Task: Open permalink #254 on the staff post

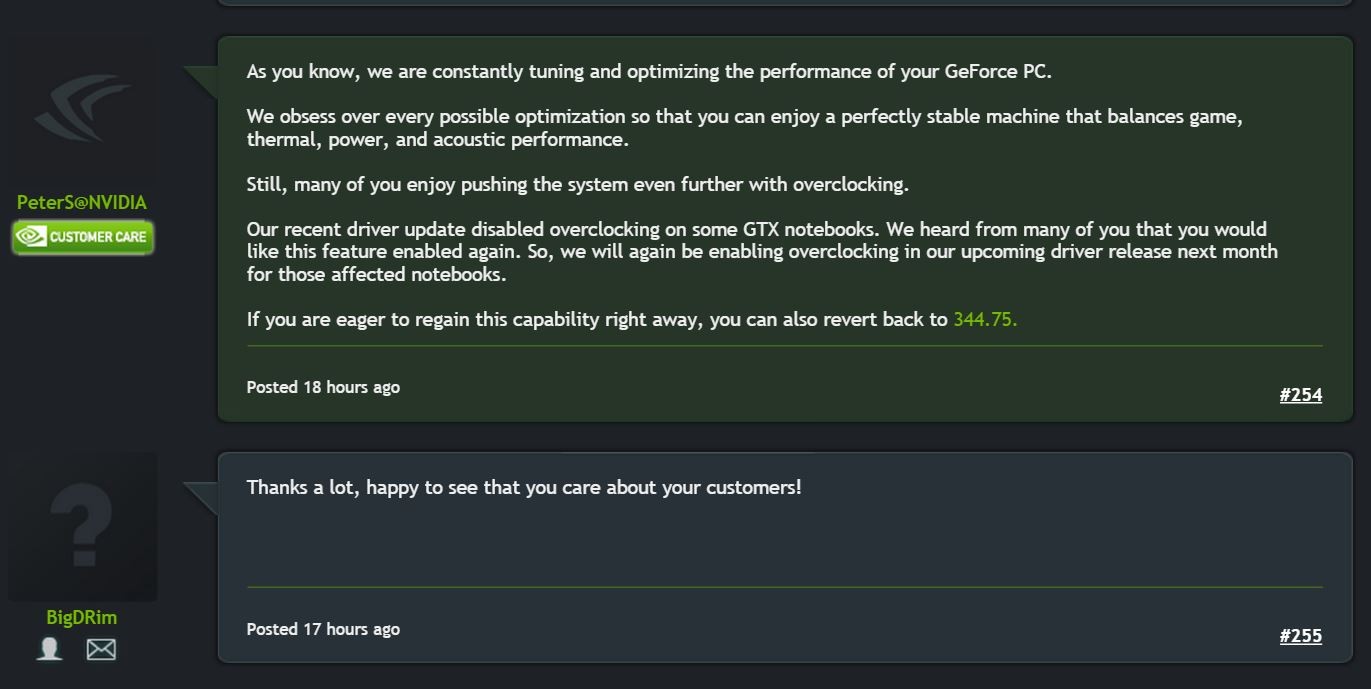Action: click(1301, 395)
